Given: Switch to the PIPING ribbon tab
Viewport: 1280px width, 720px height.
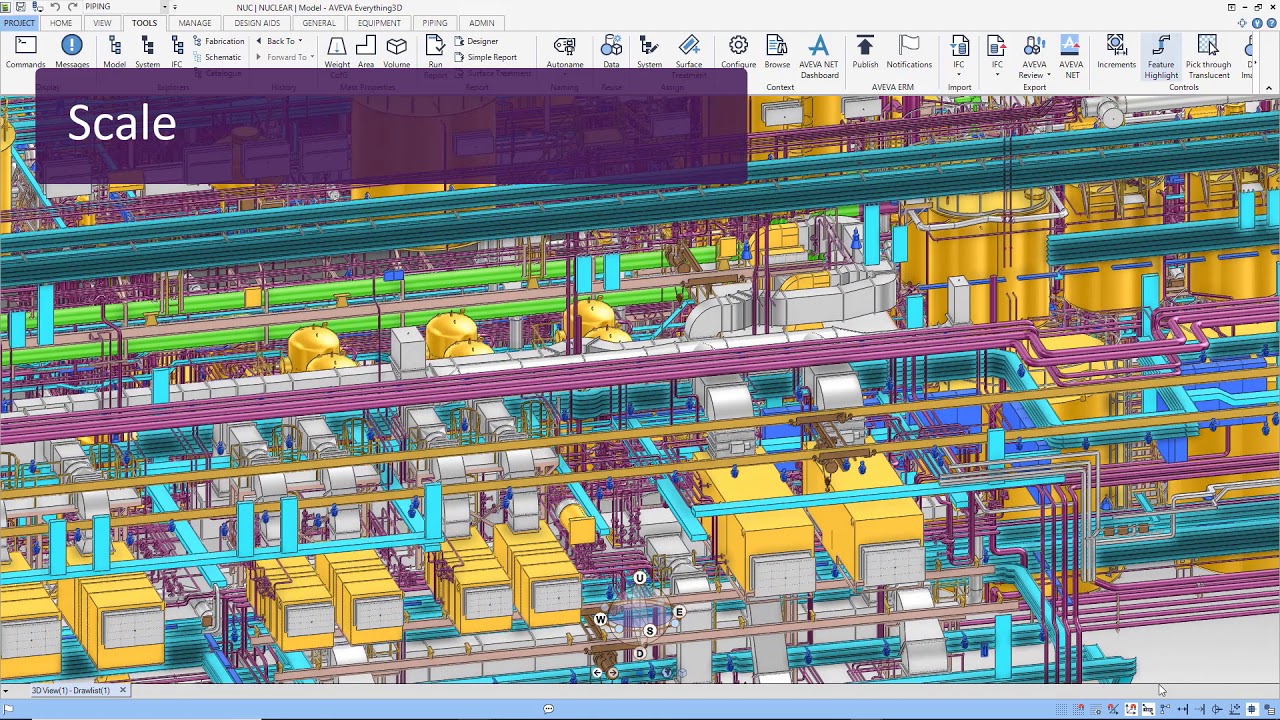Looking at the screenshot, I should (434, 23).
